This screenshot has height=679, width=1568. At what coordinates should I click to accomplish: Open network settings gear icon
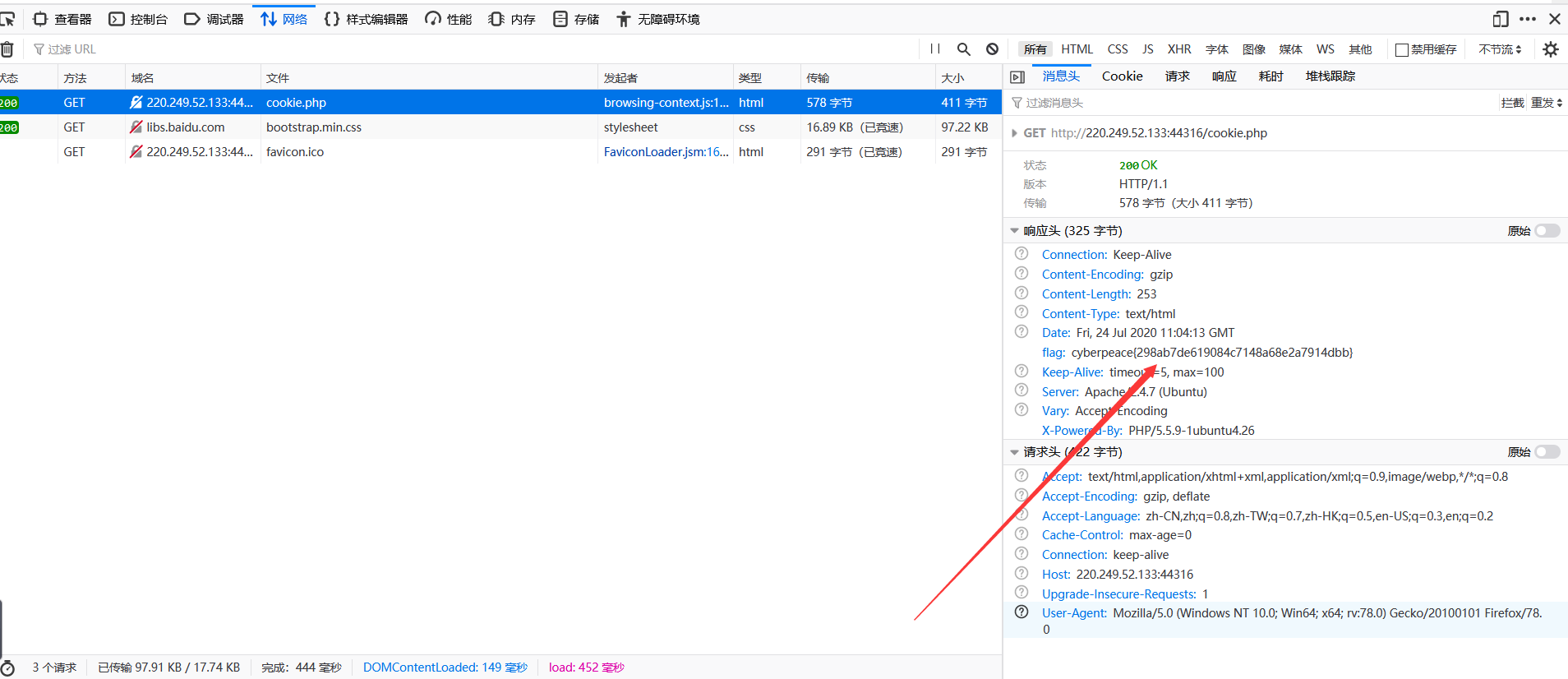[1551, 49]
